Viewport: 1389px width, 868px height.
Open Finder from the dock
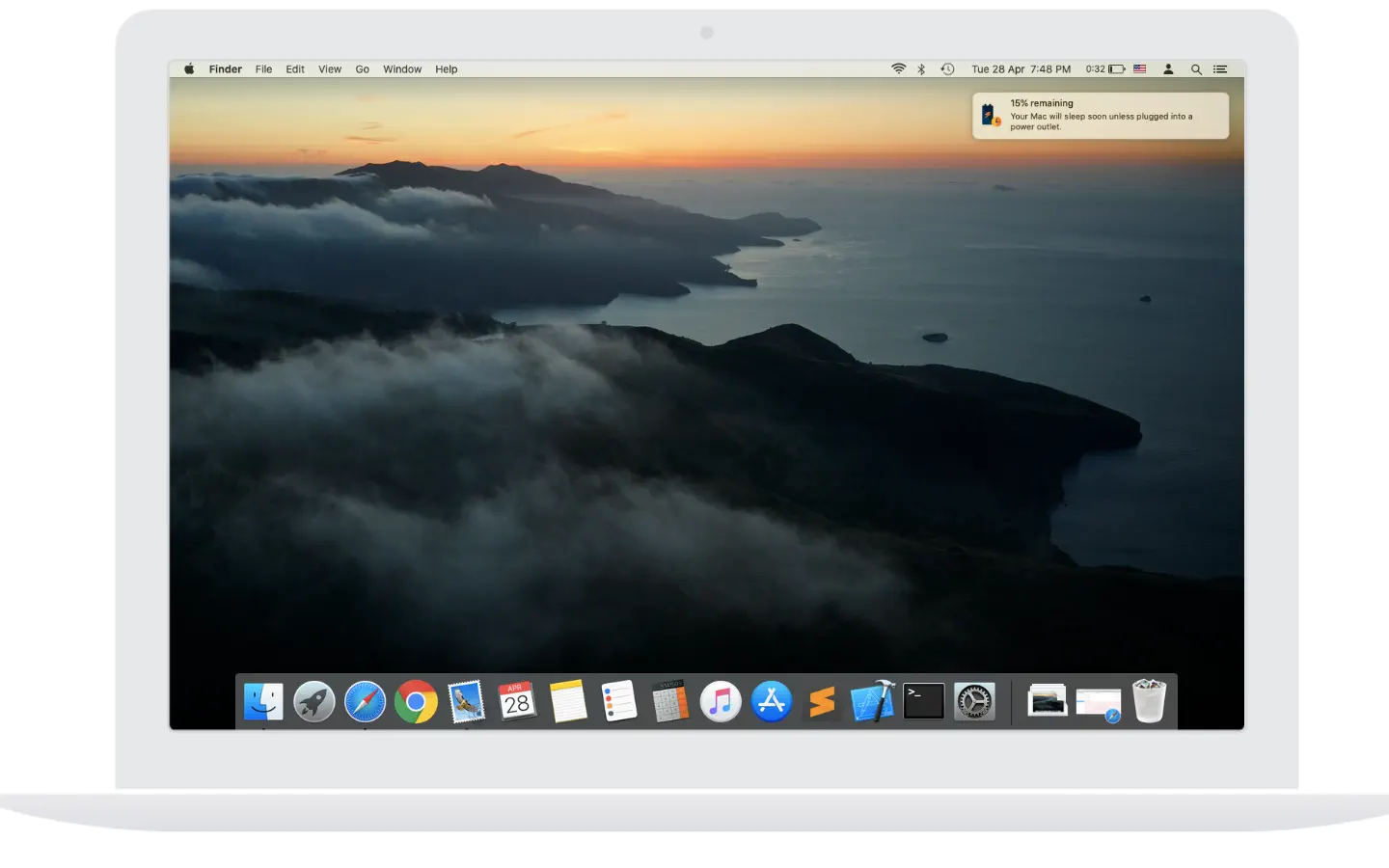click(263, 701)
